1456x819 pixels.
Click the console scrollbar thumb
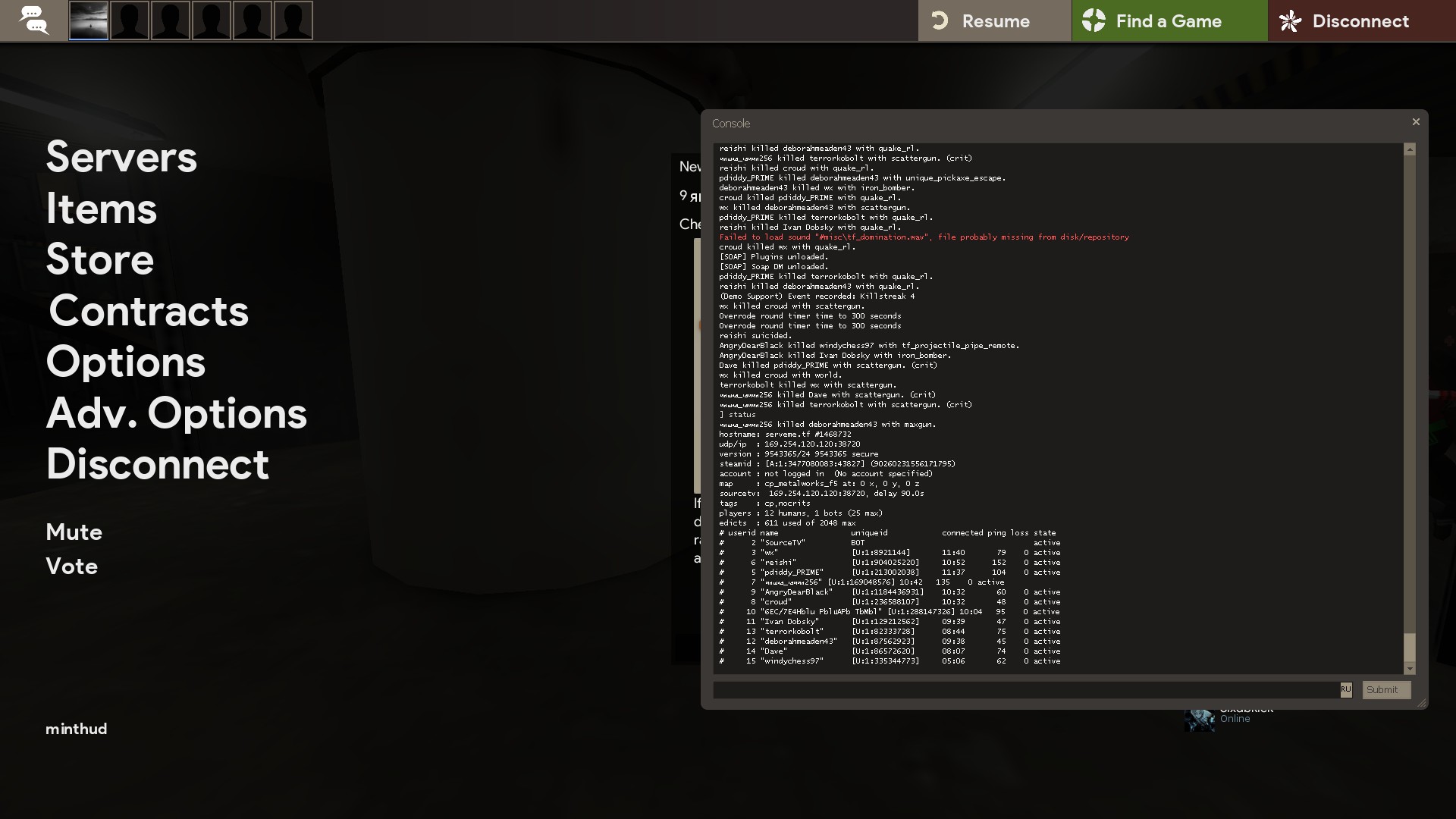pos(1410,647)
